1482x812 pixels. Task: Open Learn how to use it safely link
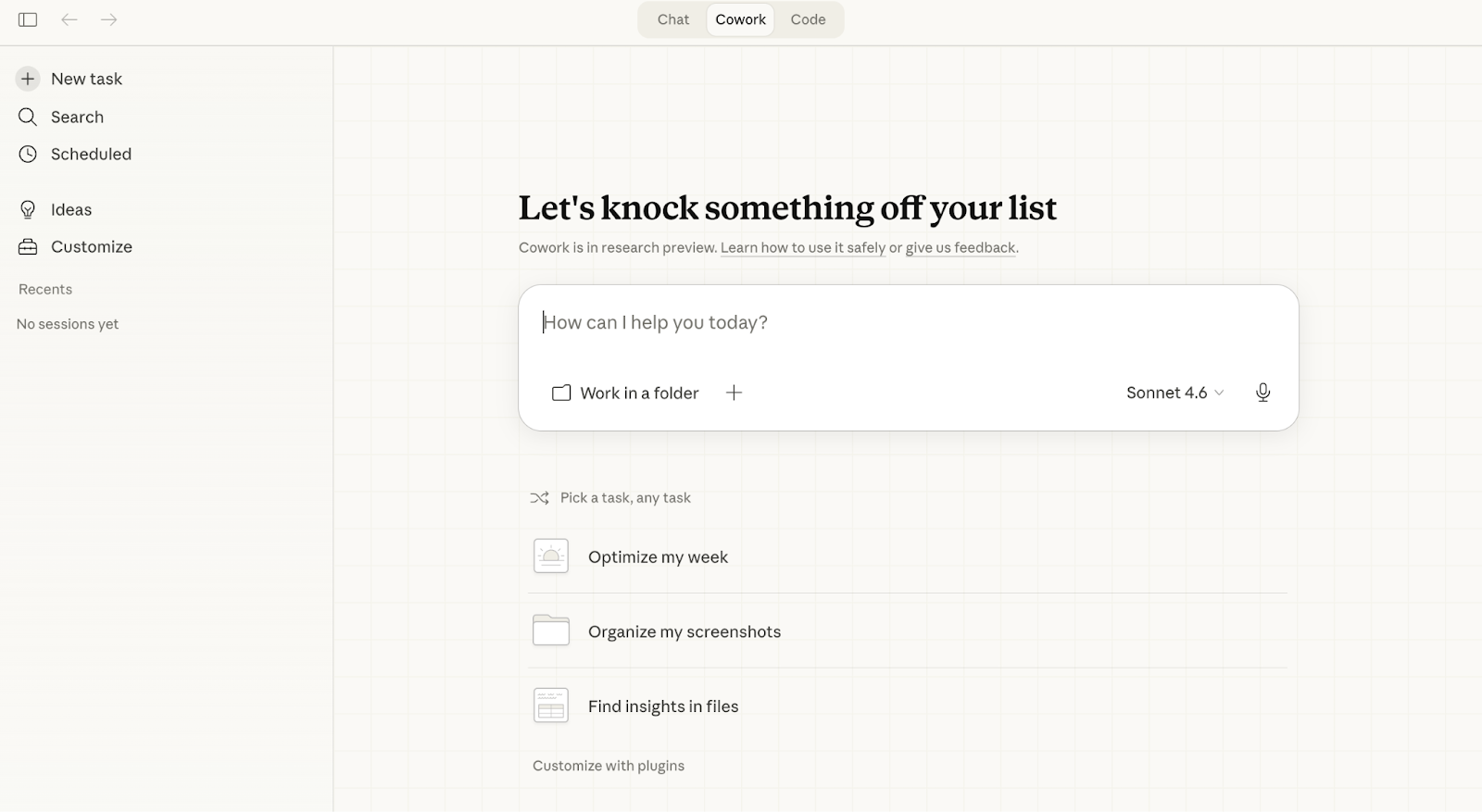coord(802,247)
